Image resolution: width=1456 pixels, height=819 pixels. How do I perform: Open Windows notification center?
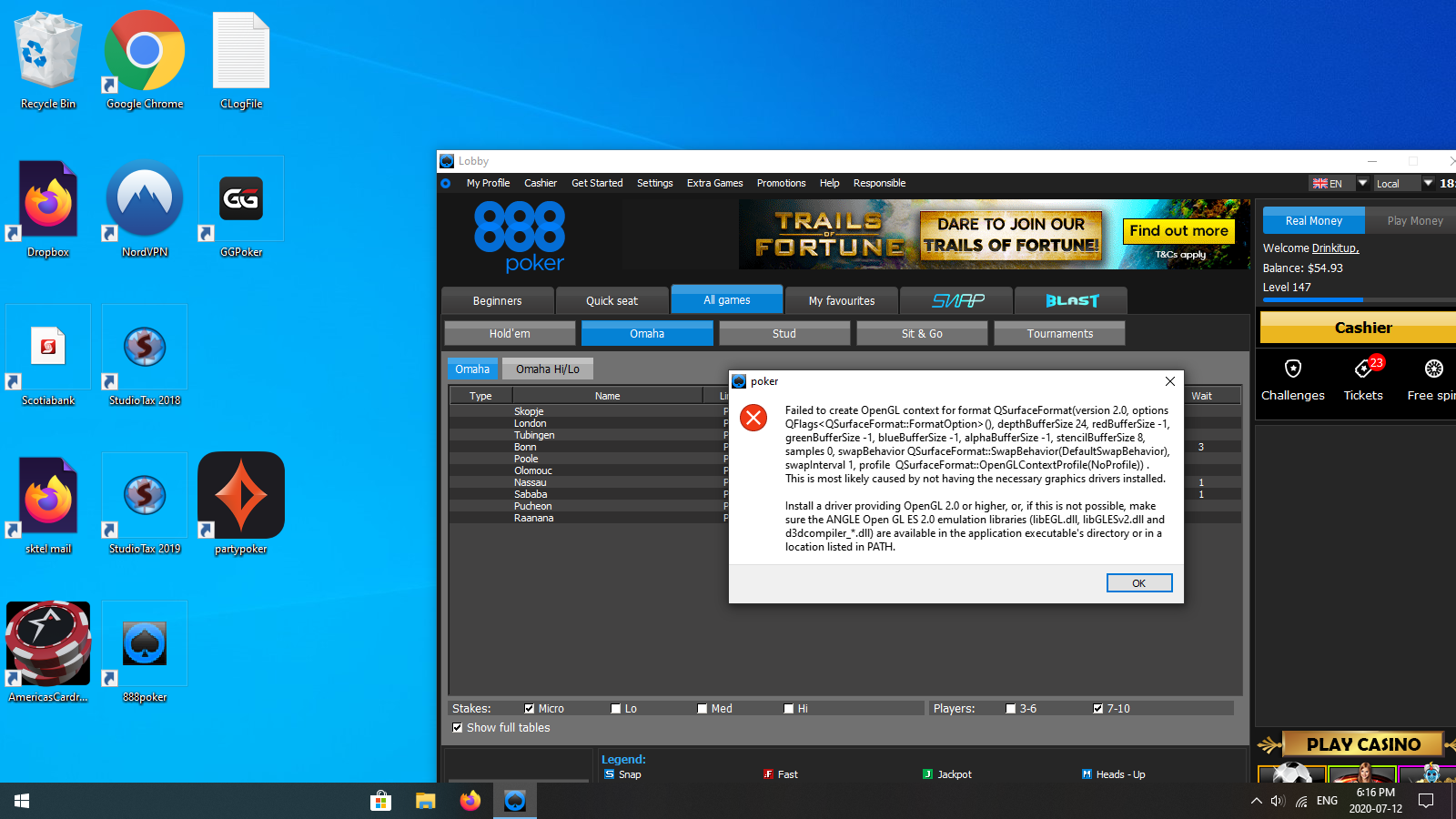(1427, 801)
